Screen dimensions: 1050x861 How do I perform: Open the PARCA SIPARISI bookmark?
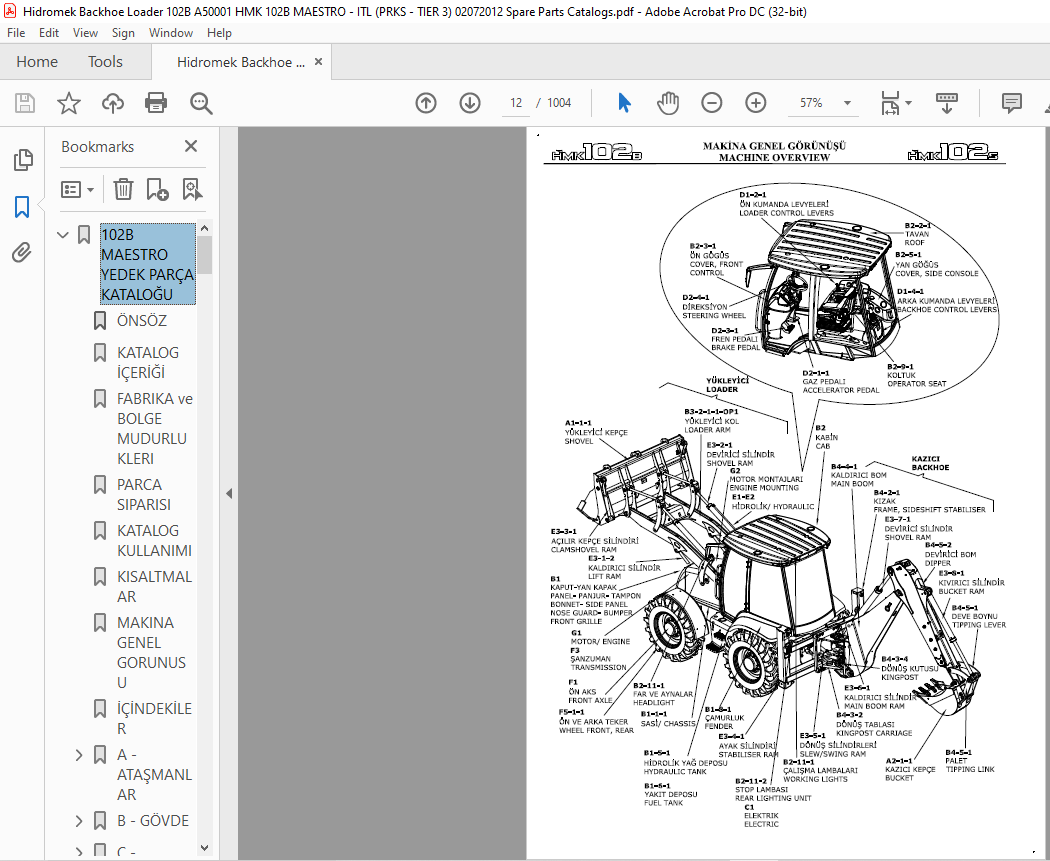point(144,494)
